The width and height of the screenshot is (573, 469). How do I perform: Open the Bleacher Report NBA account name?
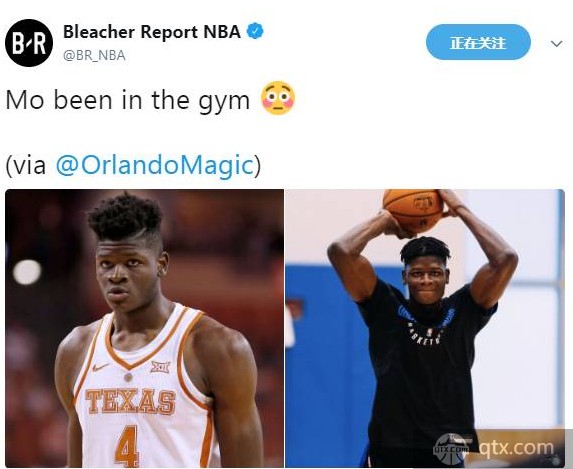(152, 32)
